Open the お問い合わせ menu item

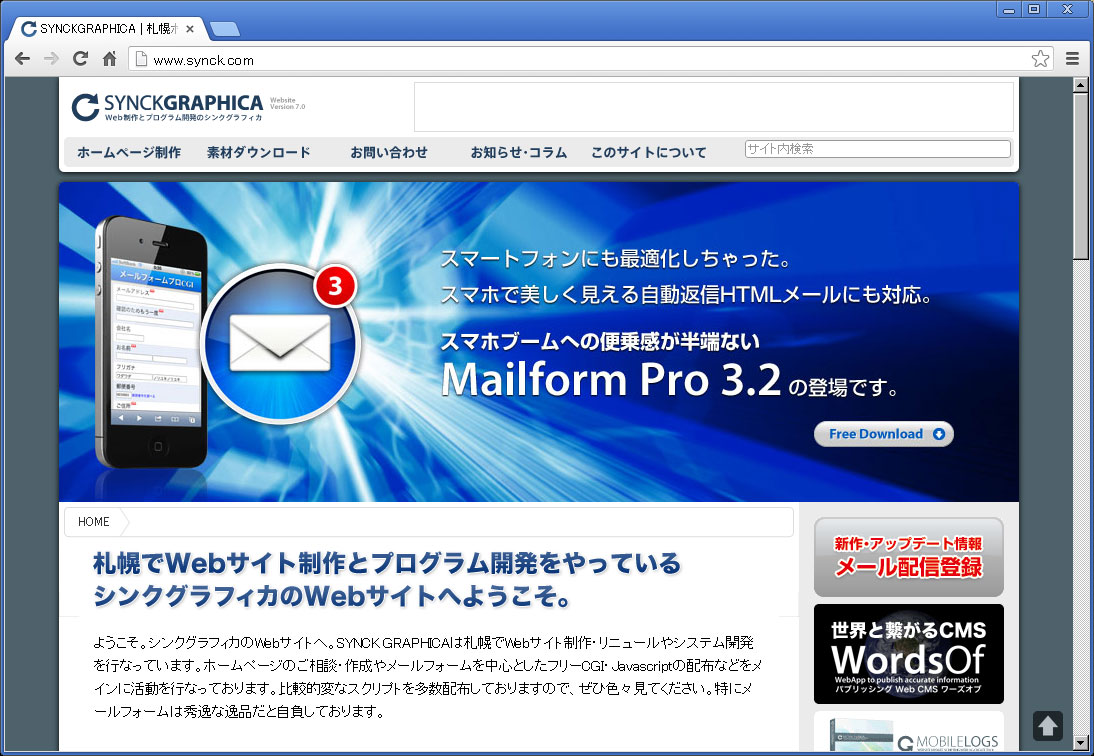pos(389,152)
